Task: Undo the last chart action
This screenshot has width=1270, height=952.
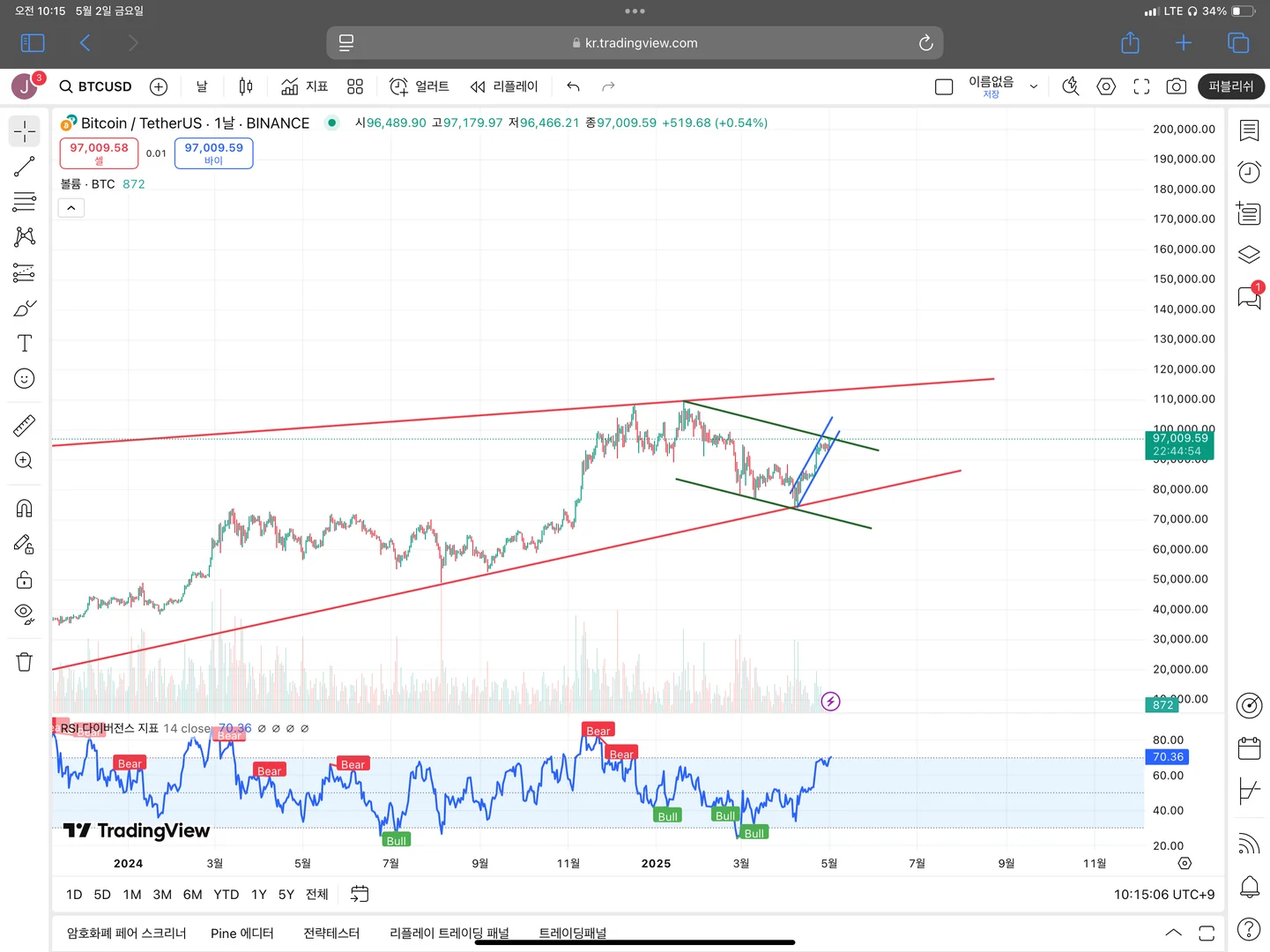Action: (x=574, y=86)
